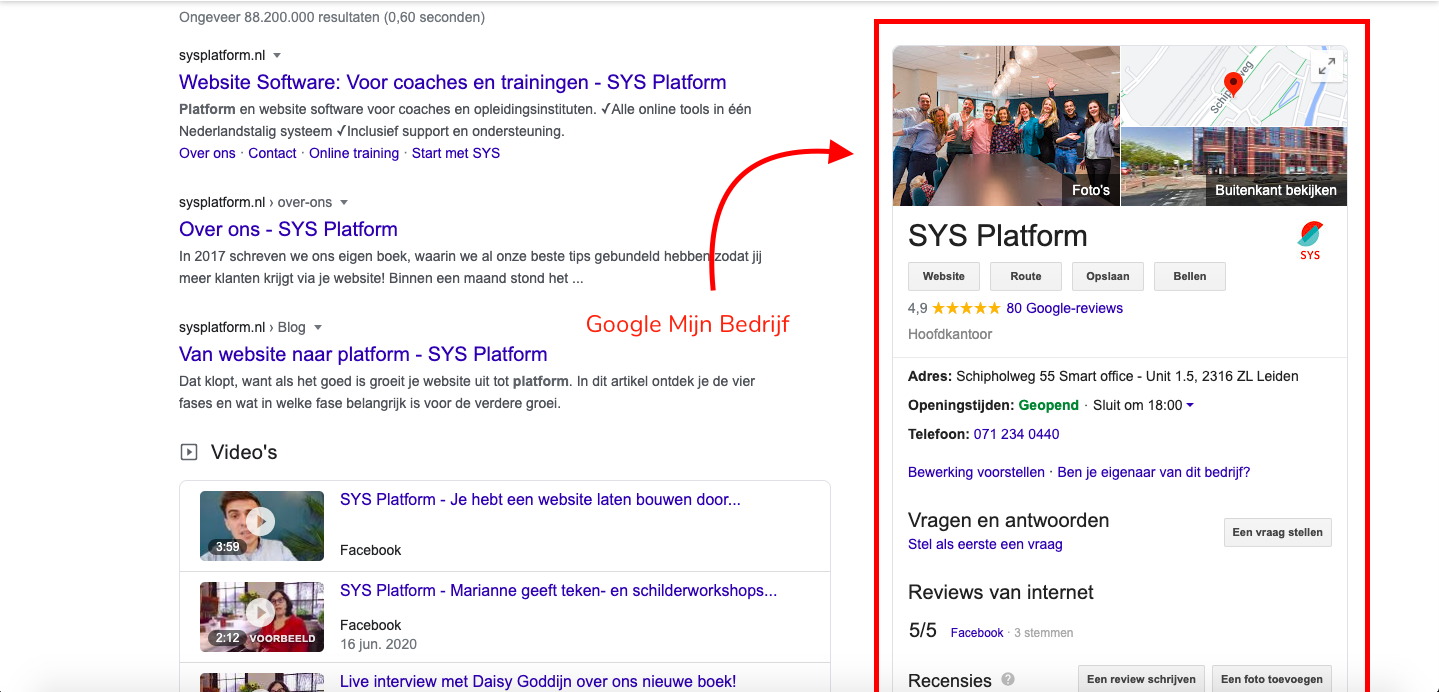Expand the dropdown next to sysplatform.nl result

point(277,55)
